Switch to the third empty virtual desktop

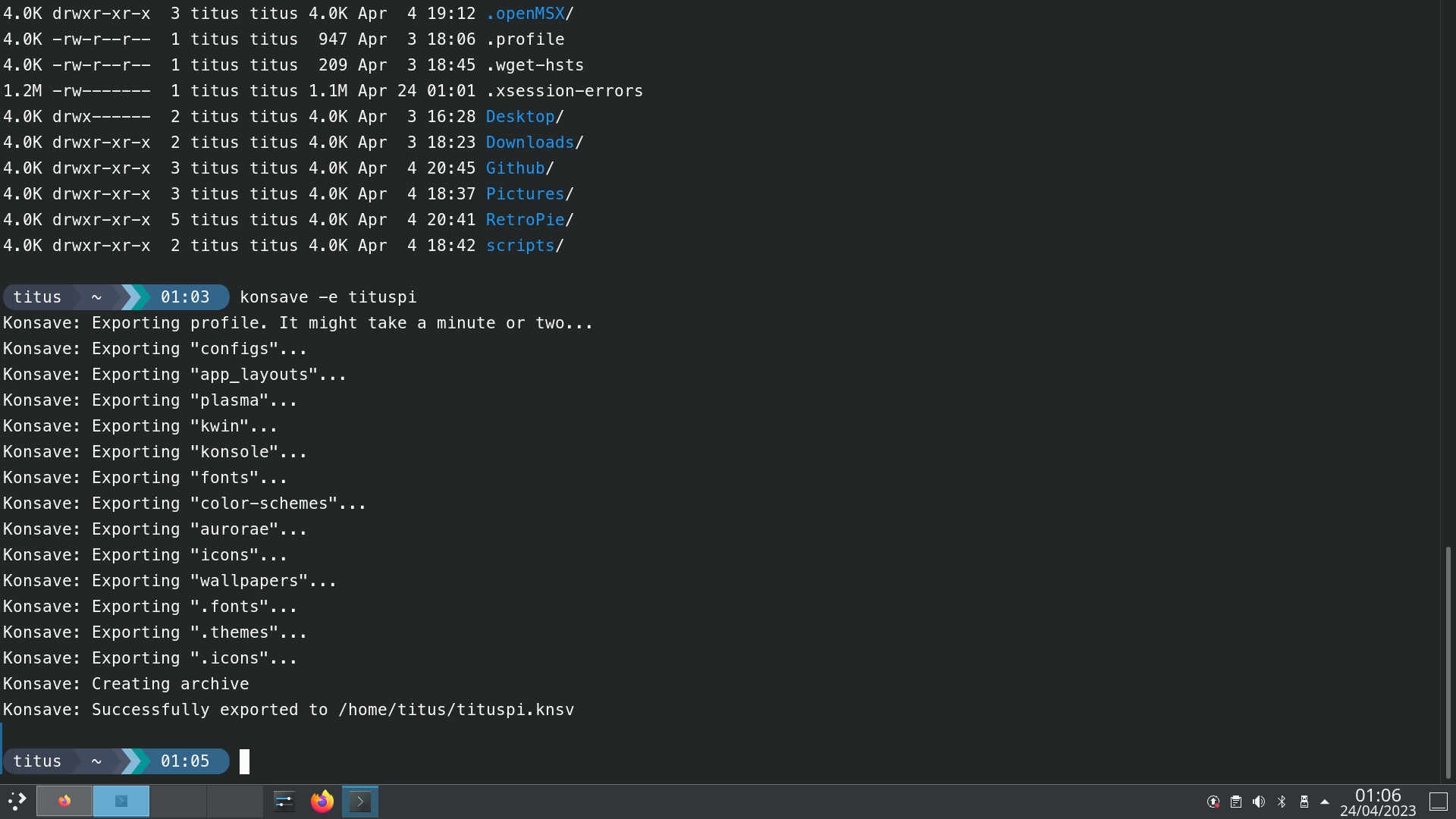pyautogui.click(x=178, y=801)
